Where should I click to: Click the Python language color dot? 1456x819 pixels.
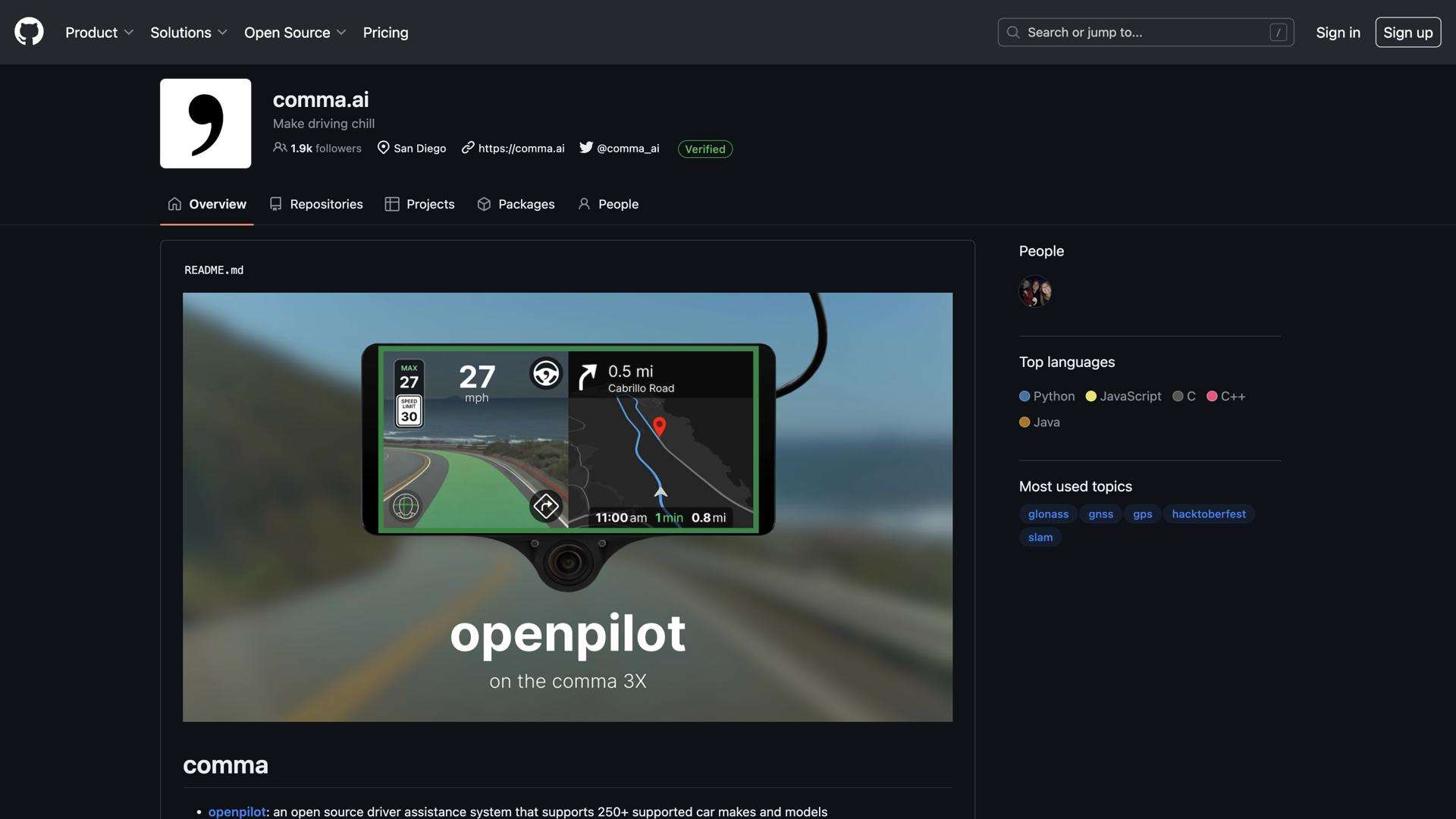pyautogui.click(x=1025, y=397)
